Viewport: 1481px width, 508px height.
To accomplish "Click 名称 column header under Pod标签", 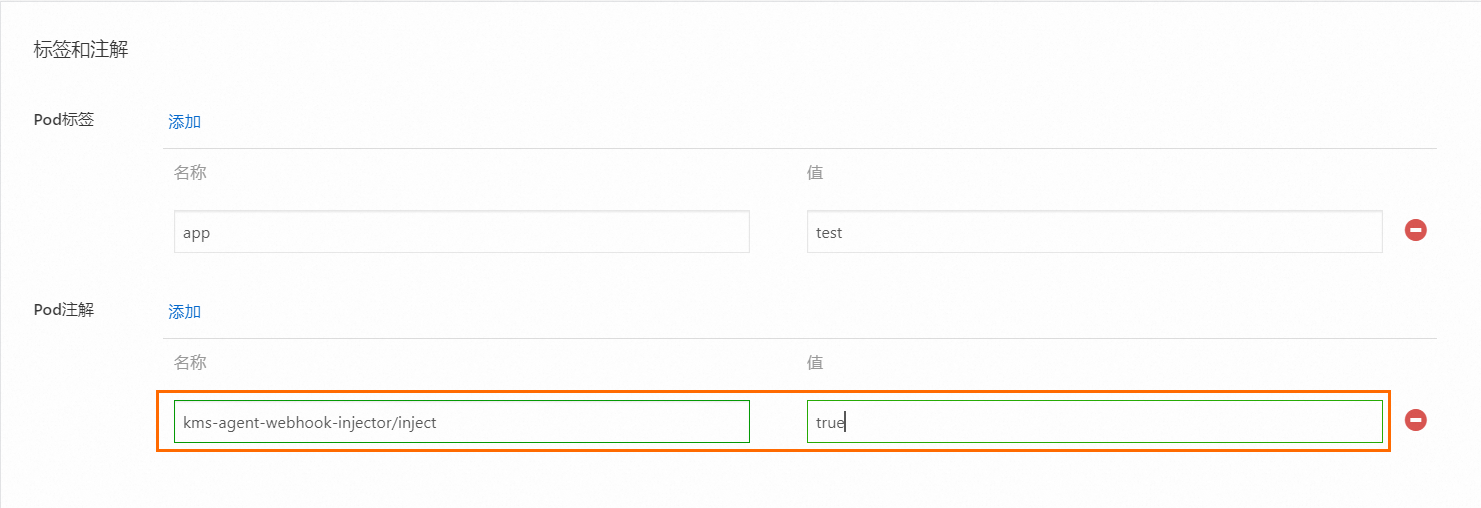I will click(x=190, y=173).
